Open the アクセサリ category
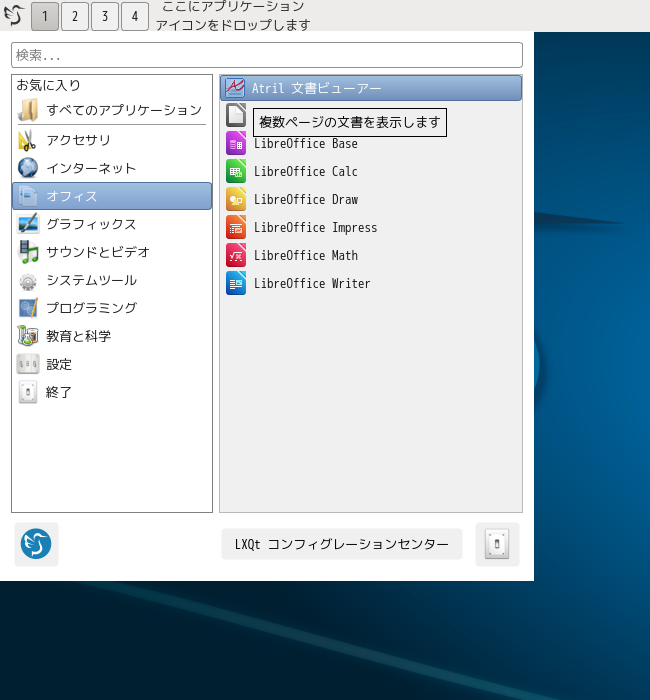 tap(112, 140)
